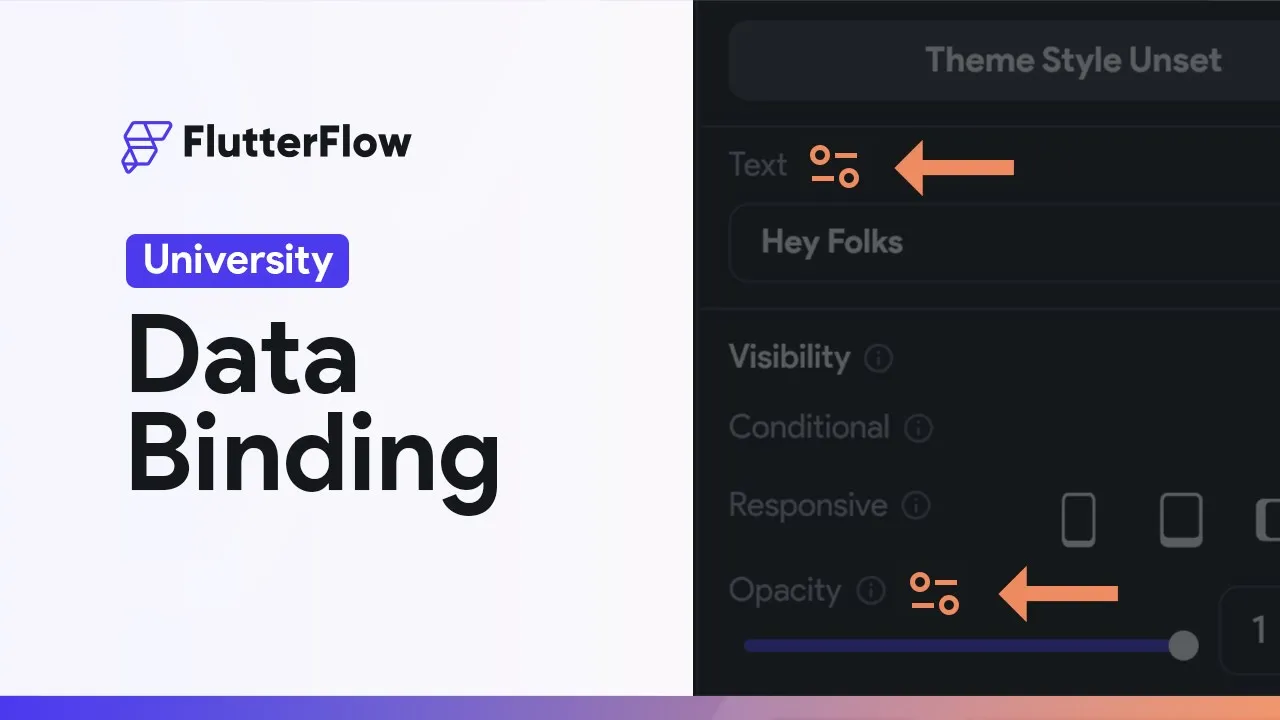Click the Data Binding title text
The width and height of the screenshot is (1280, 720).
312,412
